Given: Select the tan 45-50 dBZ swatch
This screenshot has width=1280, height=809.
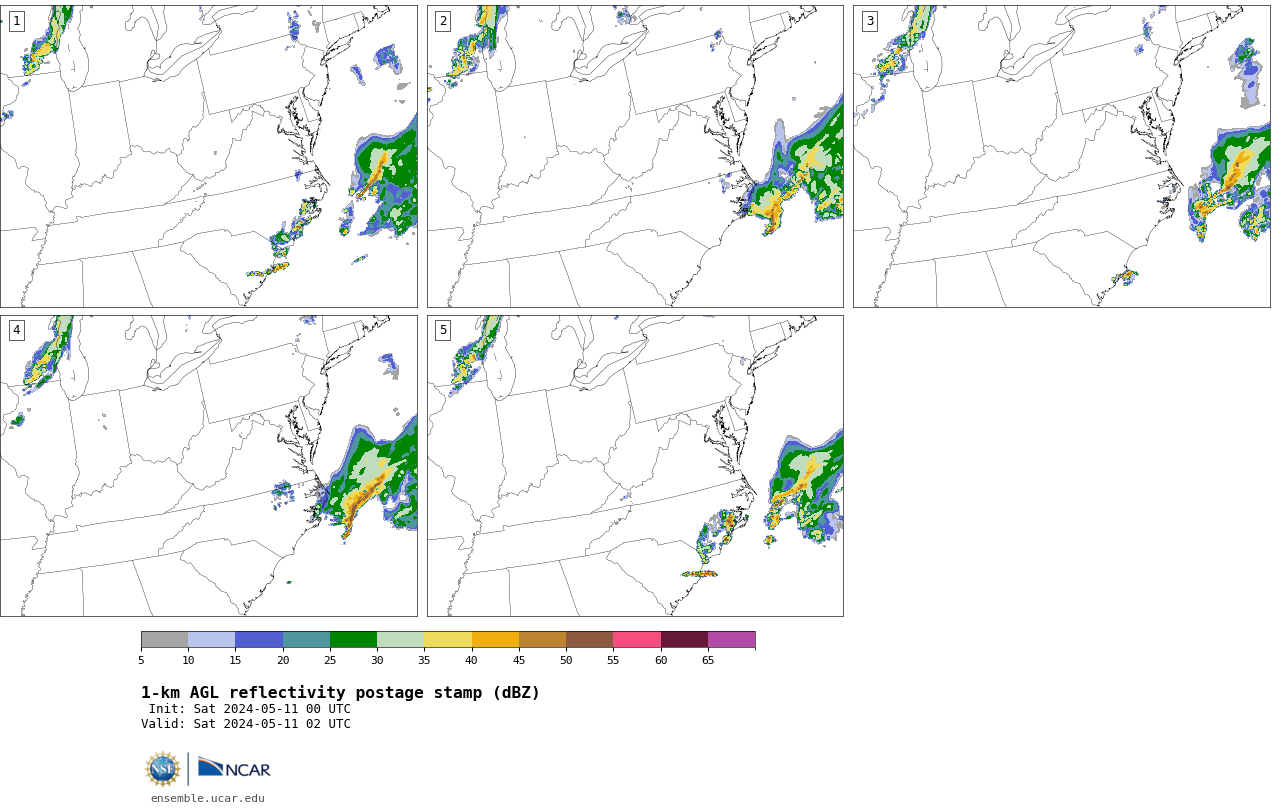Looking at the screenshot, I should [x=542, y=640].
